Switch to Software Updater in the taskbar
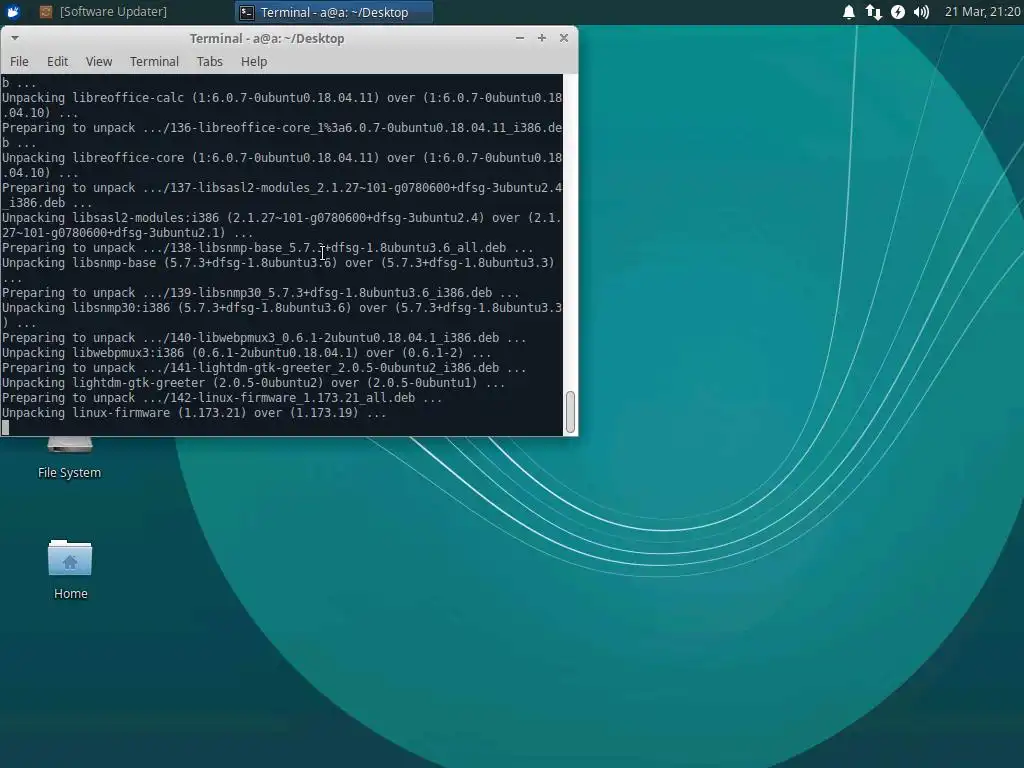The image size is (1024, 768). (x=103, y=12)
